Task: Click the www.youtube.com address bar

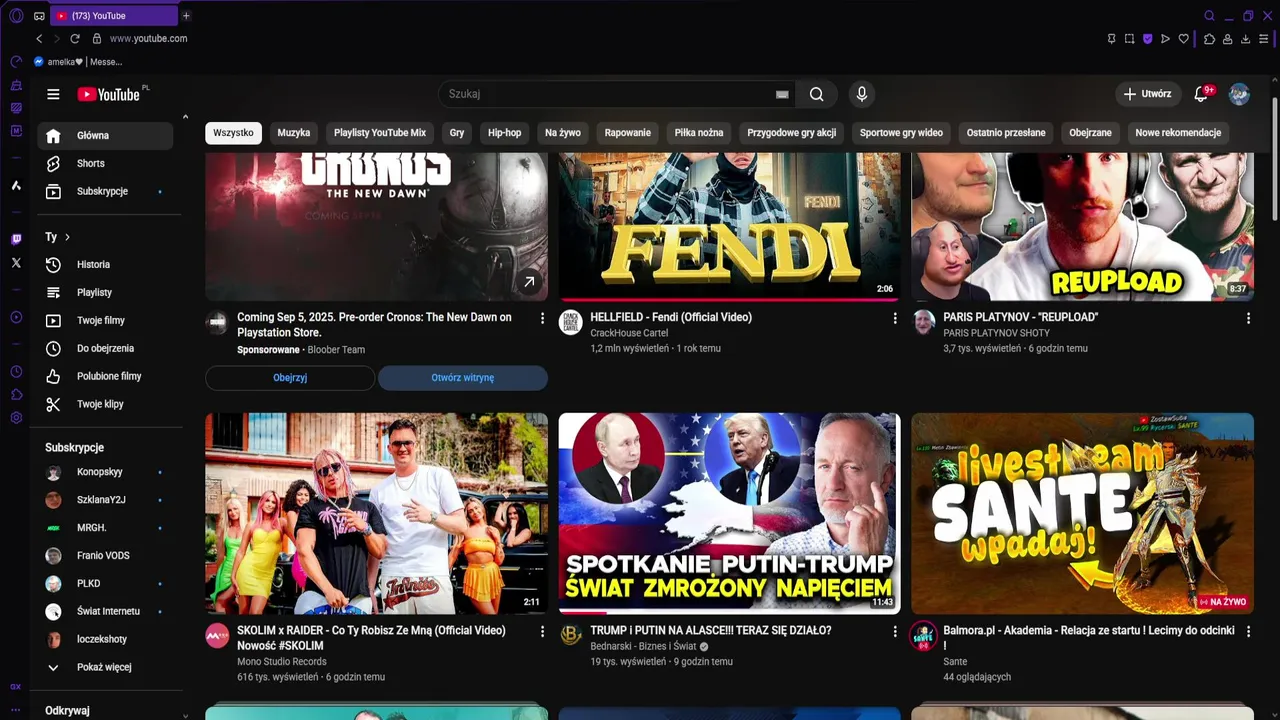Action: [x=148, y=38]
